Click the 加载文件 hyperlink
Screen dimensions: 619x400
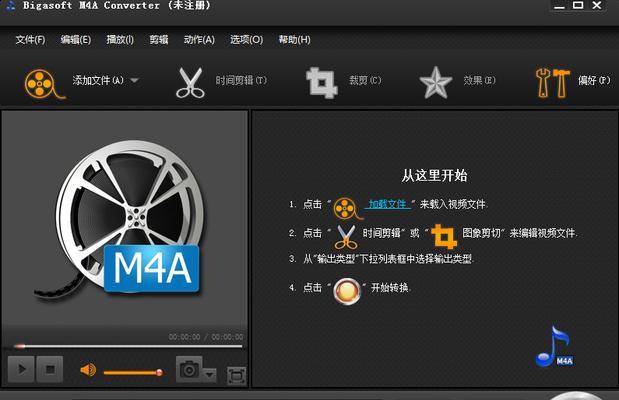click(388, 204)
